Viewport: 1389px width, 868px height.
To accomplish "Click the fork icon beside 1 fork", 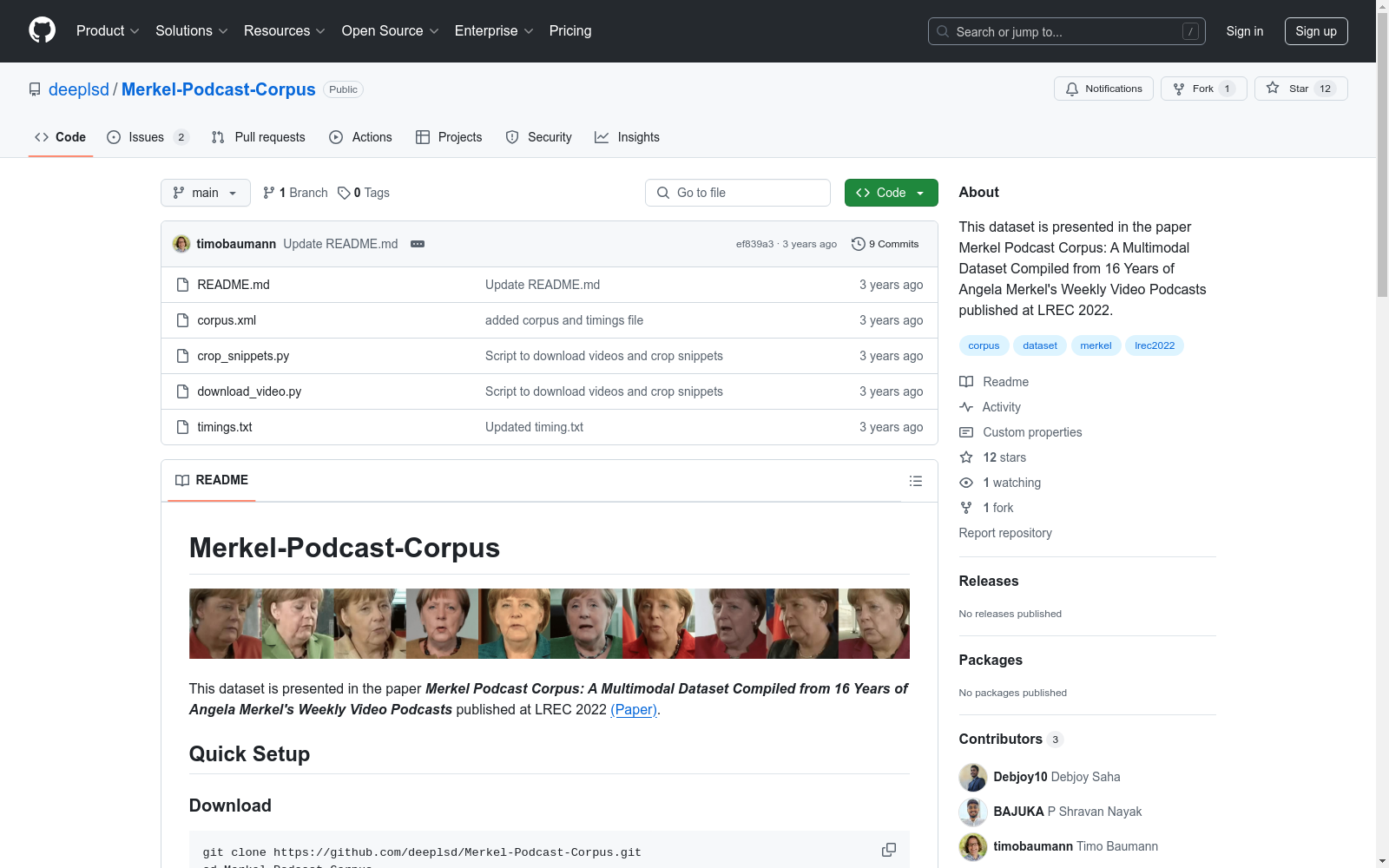I will [966, 508].
